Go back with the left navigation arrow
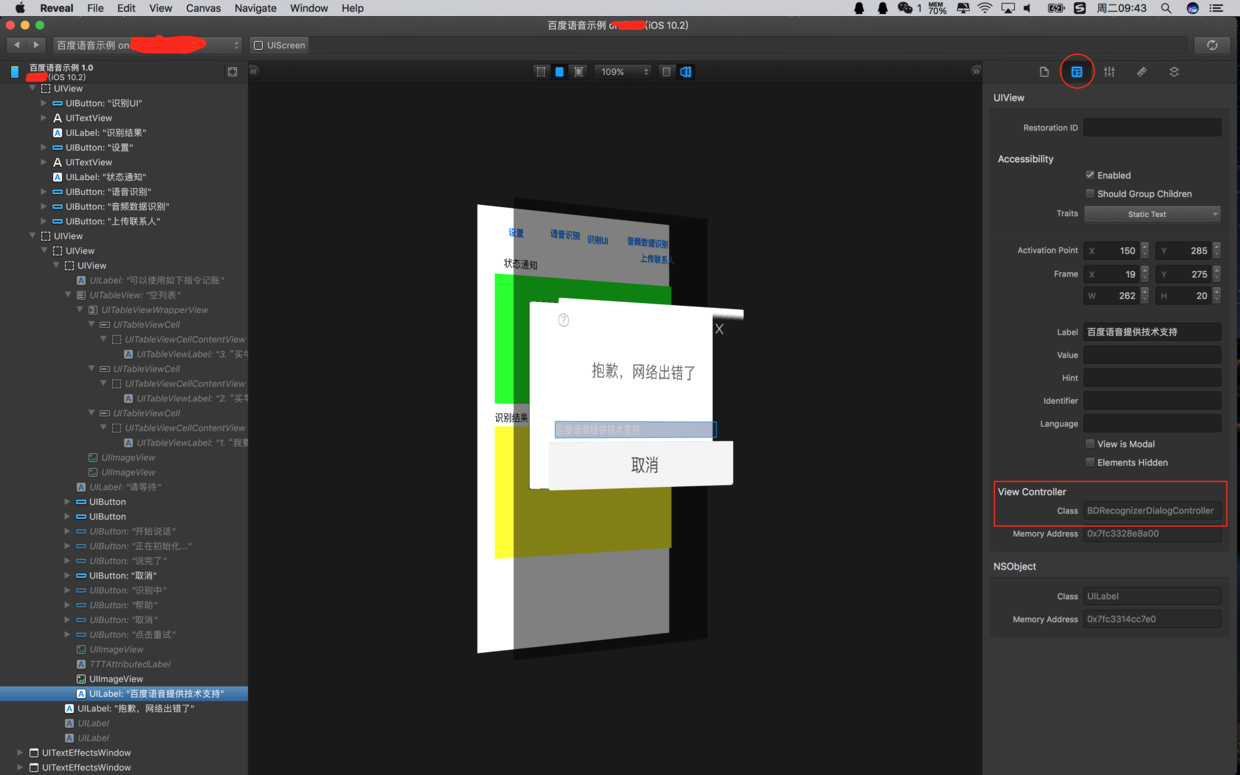 (17, 45)
